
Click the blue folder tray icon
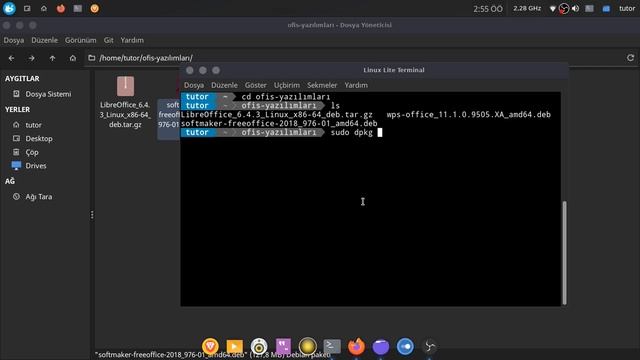click(606, 9)
